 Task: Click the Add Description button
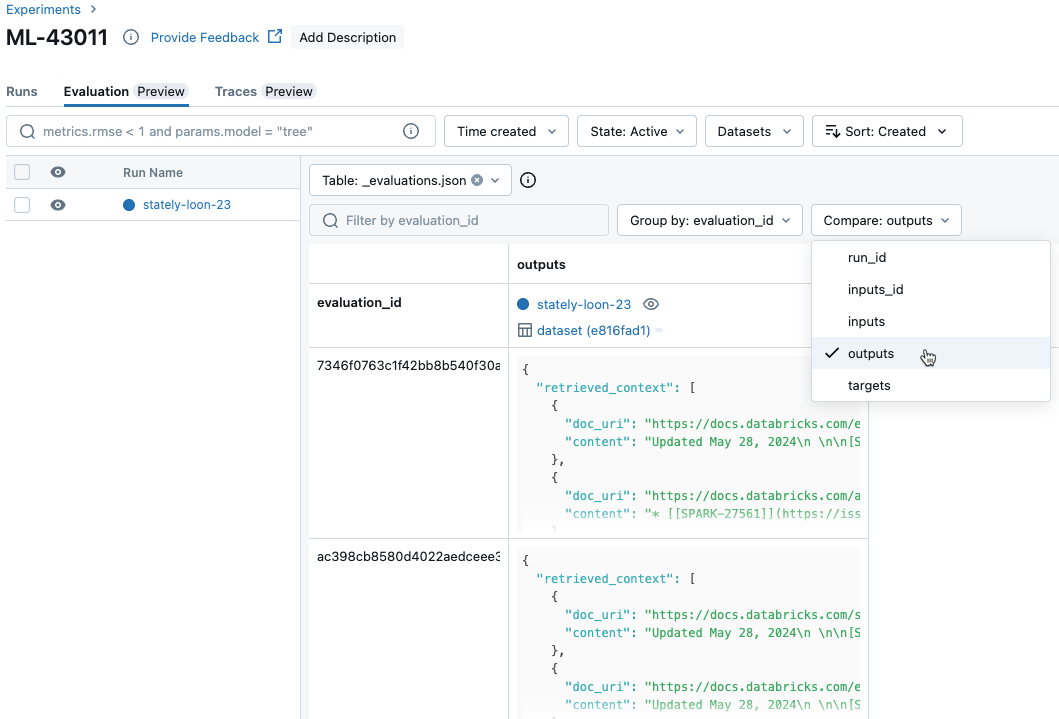[x=348, y=37]
